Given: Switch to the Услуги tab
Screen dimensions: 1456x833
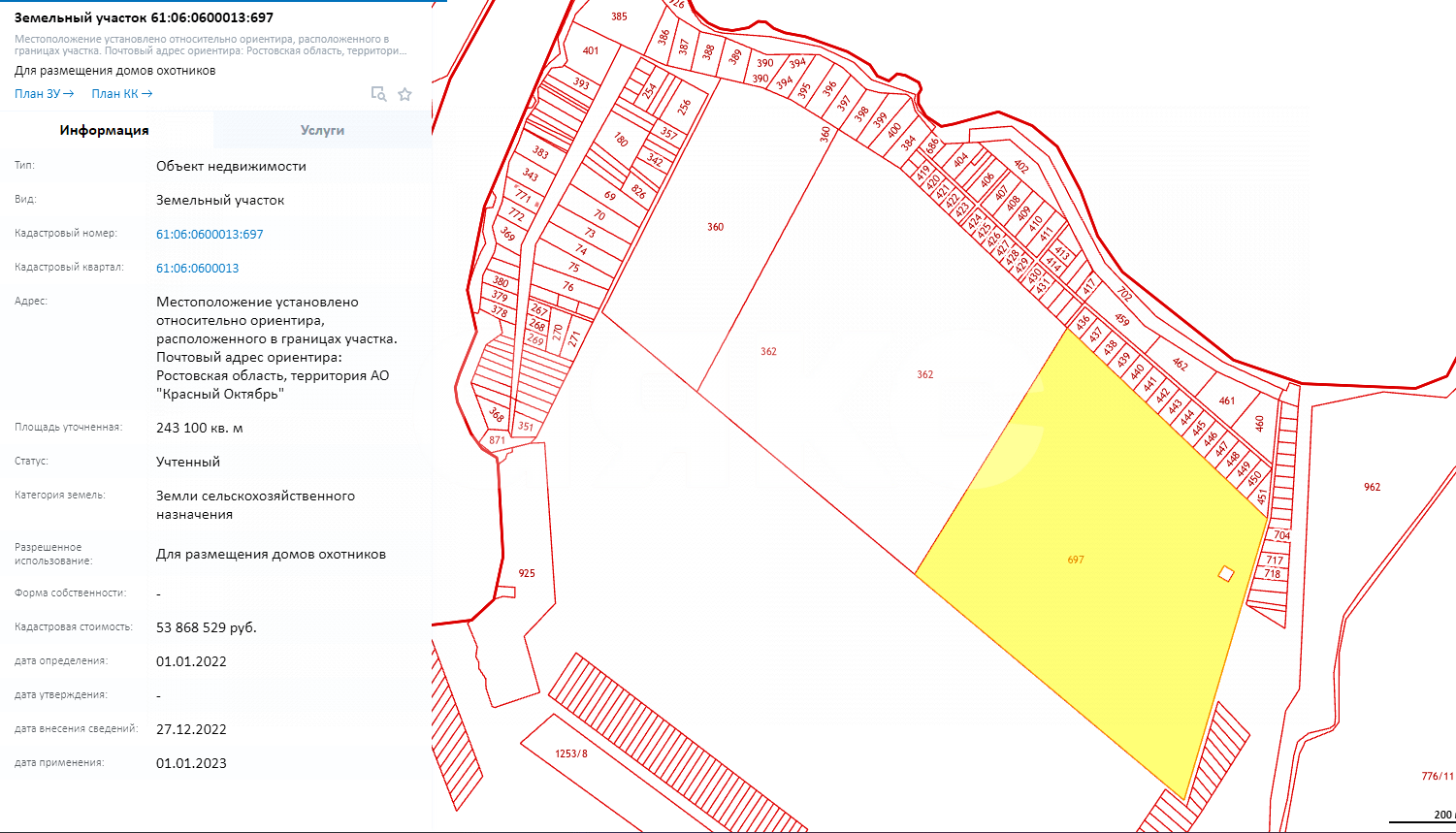Looking at the screenshot, I should pyautogui.click(x=322, y=130).
